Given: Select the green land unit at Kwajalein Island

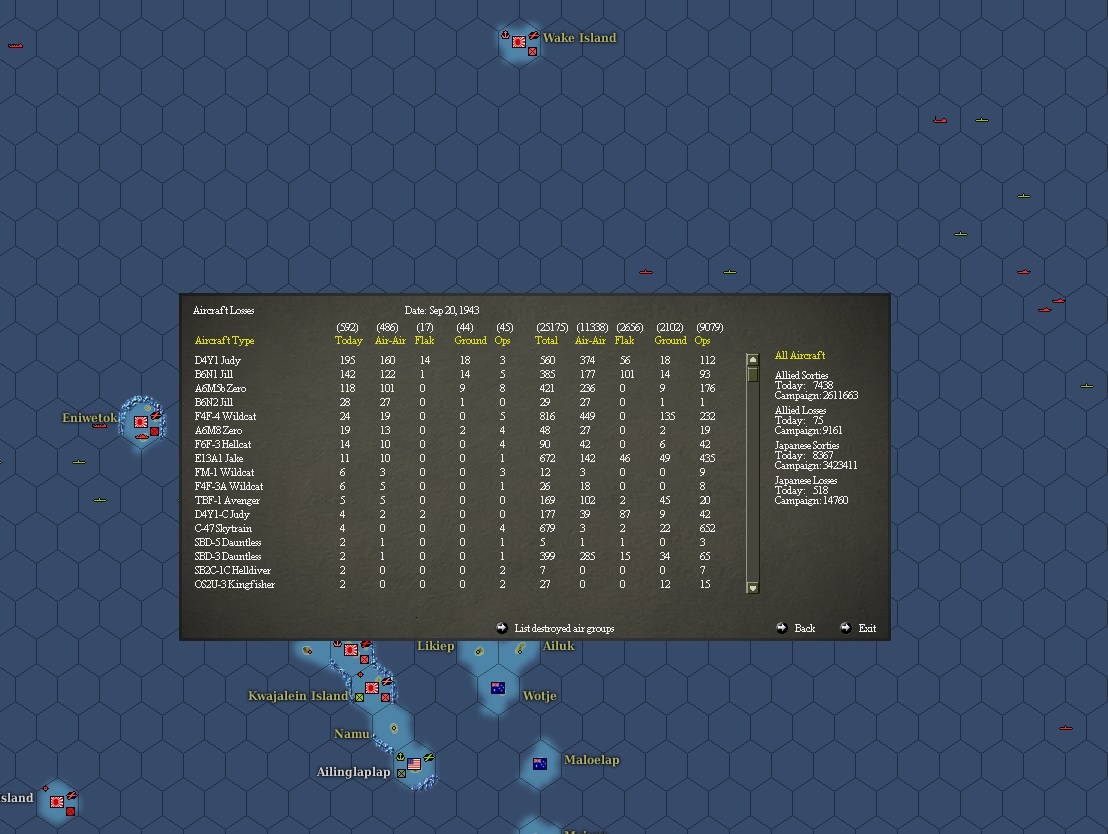Looking at the screenshot, I should 359,698.
